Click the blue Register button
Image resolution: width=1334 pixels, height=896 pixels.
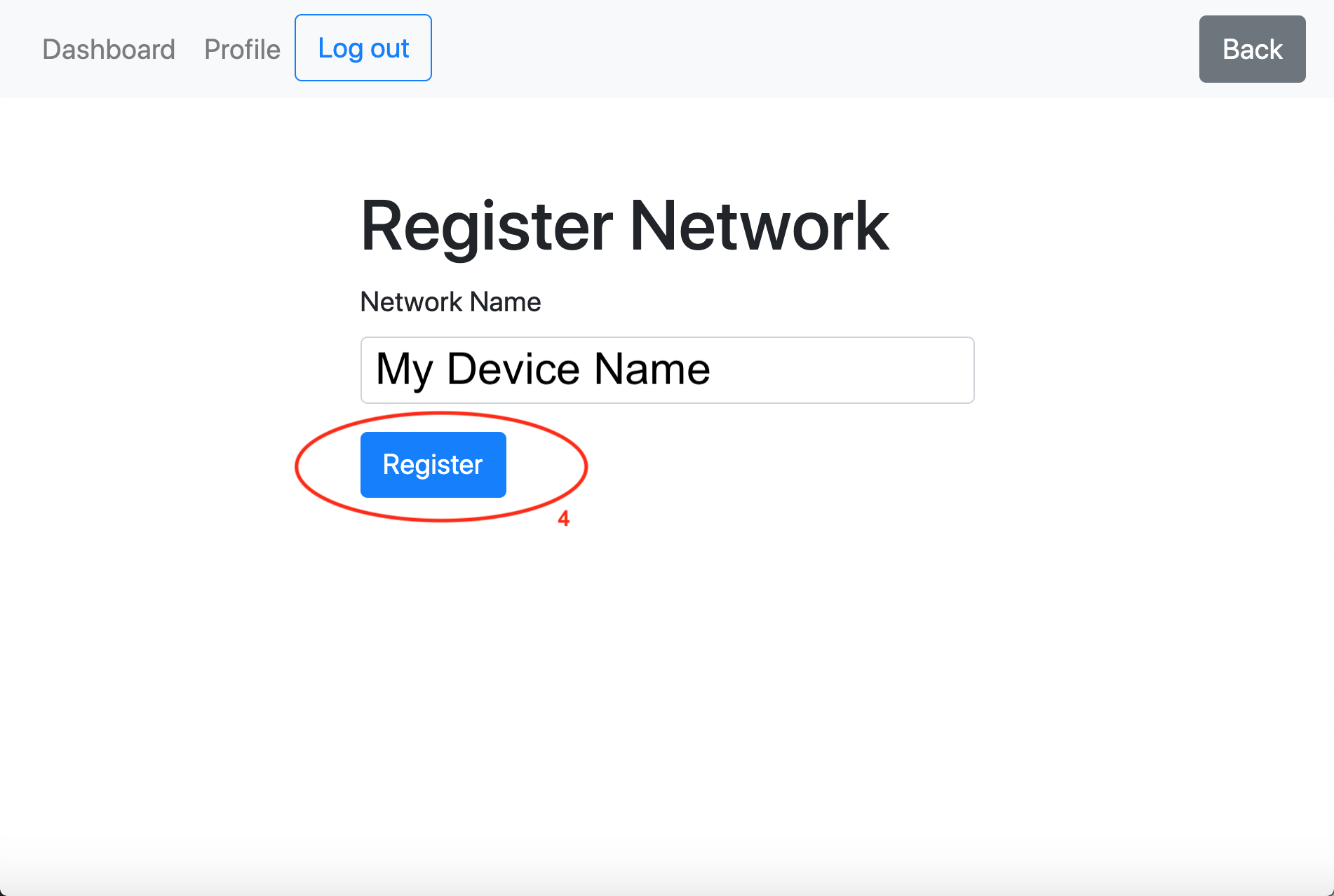coord(433,465)
